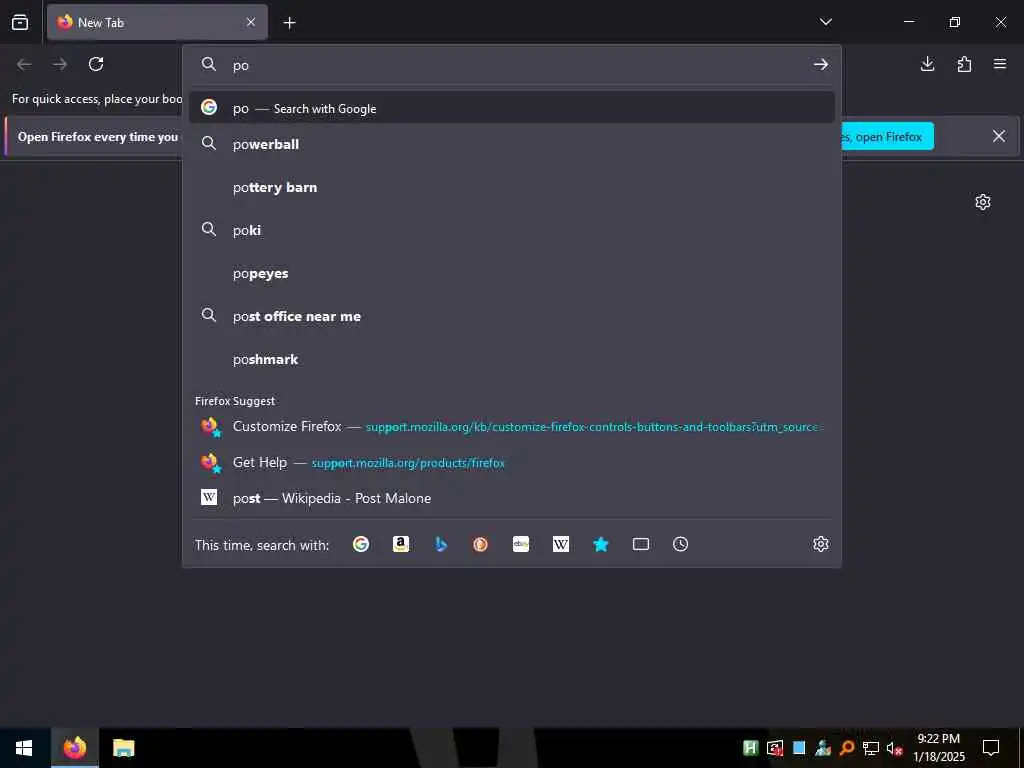
Task: Click the muted volume tray icon
Action: click(x=894, y=748)
